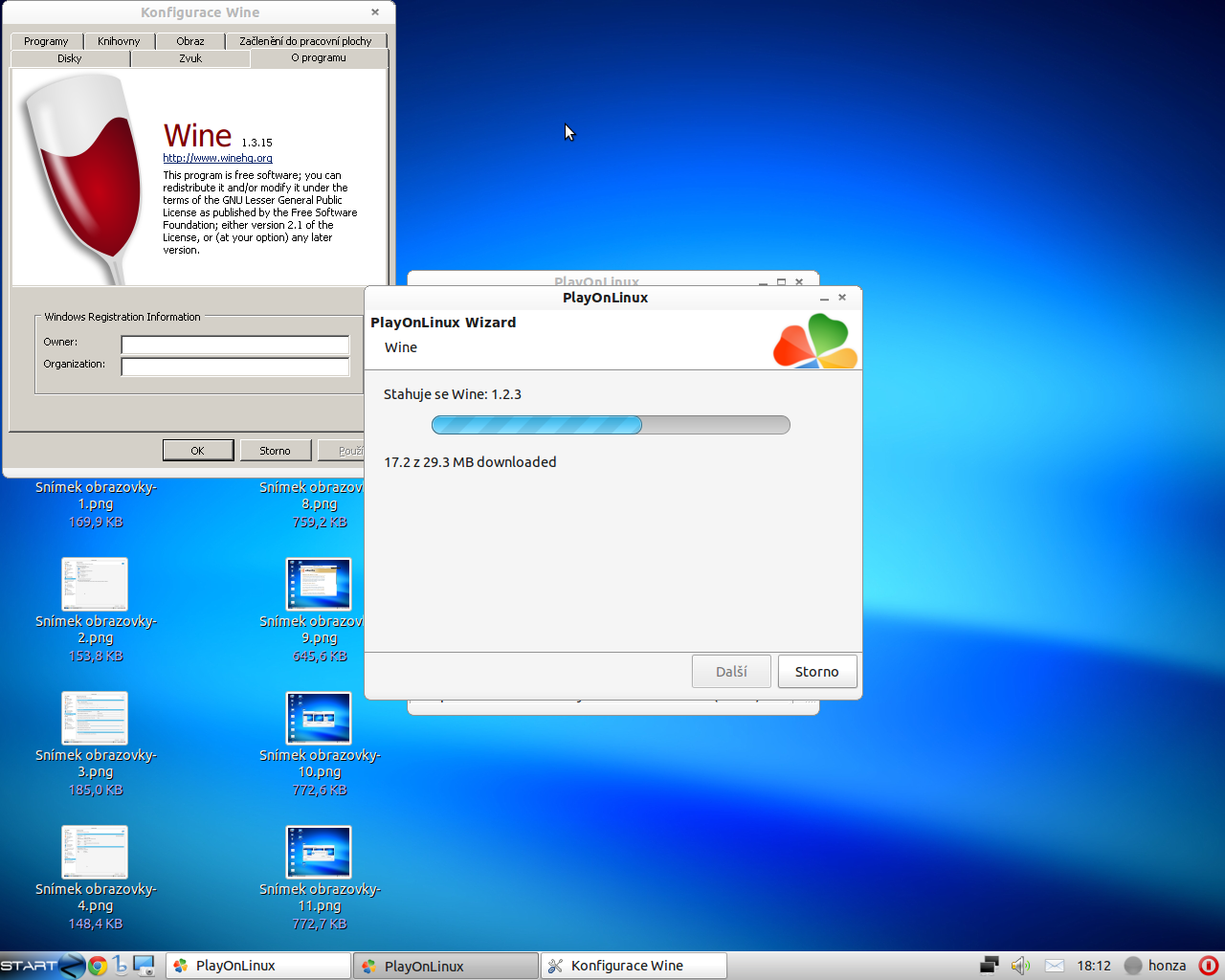Viewport: 1225px width, 980px height.
Task: Maximize the background PlayOnLinux window
Action: pyautogui.click(x=781, y=282)
